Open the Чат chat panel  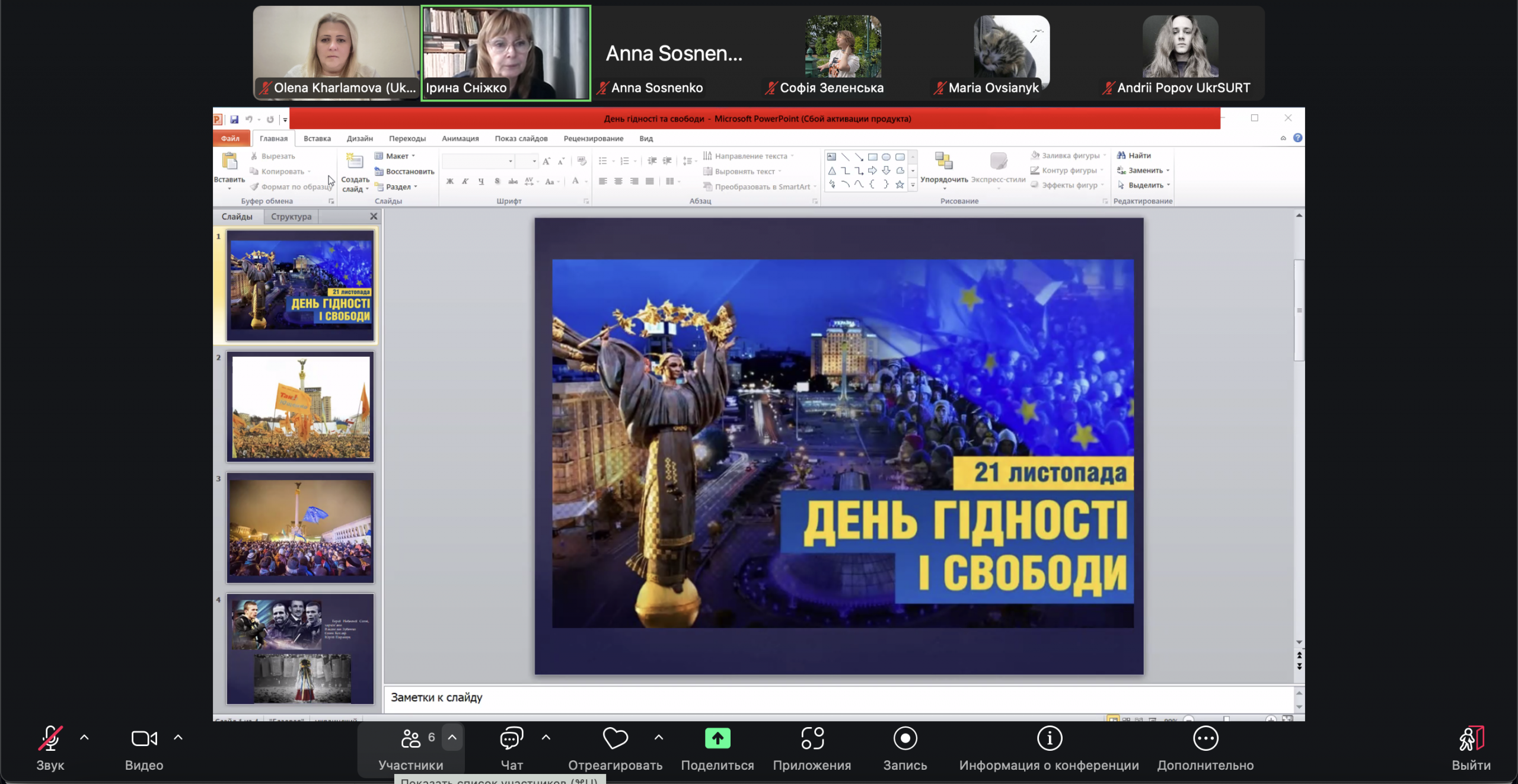511,738
